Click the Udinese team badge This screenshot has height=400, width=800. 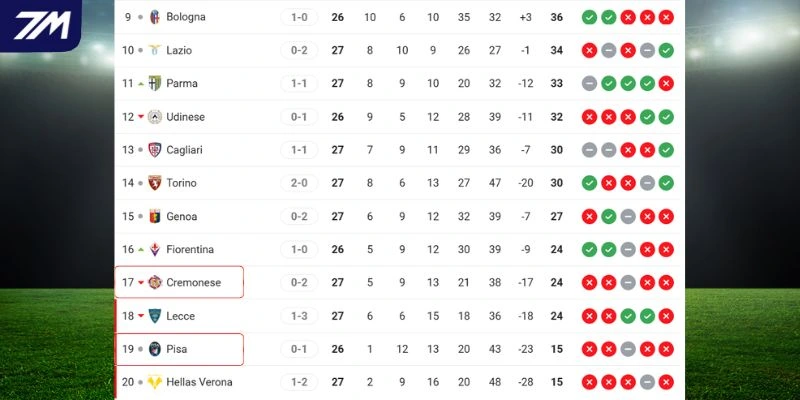click(155, 117)
